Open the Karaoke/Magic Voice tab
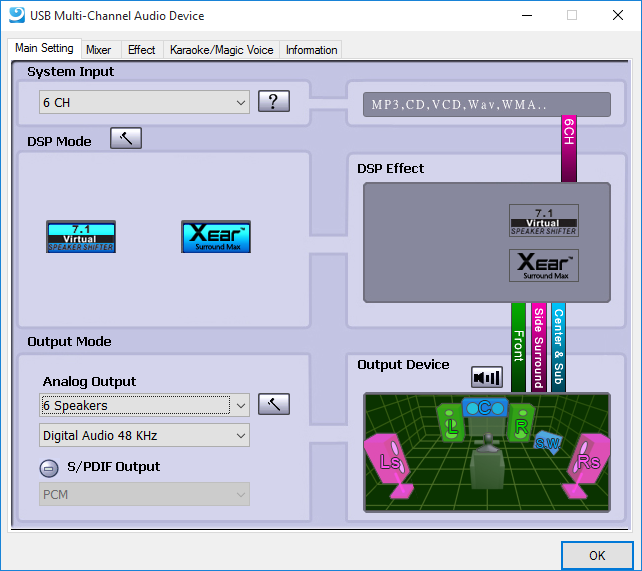 [221, 49]
